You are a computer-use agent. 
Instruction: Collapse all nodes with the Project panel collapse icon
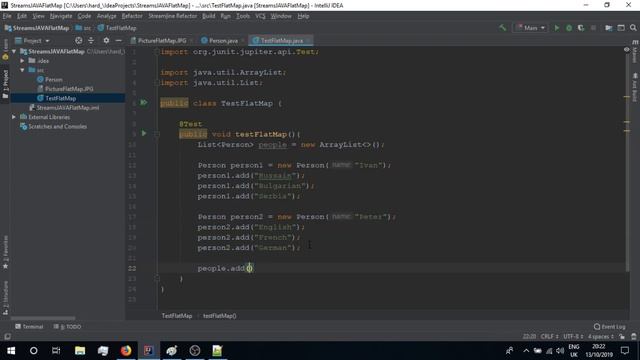tap(91, 40)
